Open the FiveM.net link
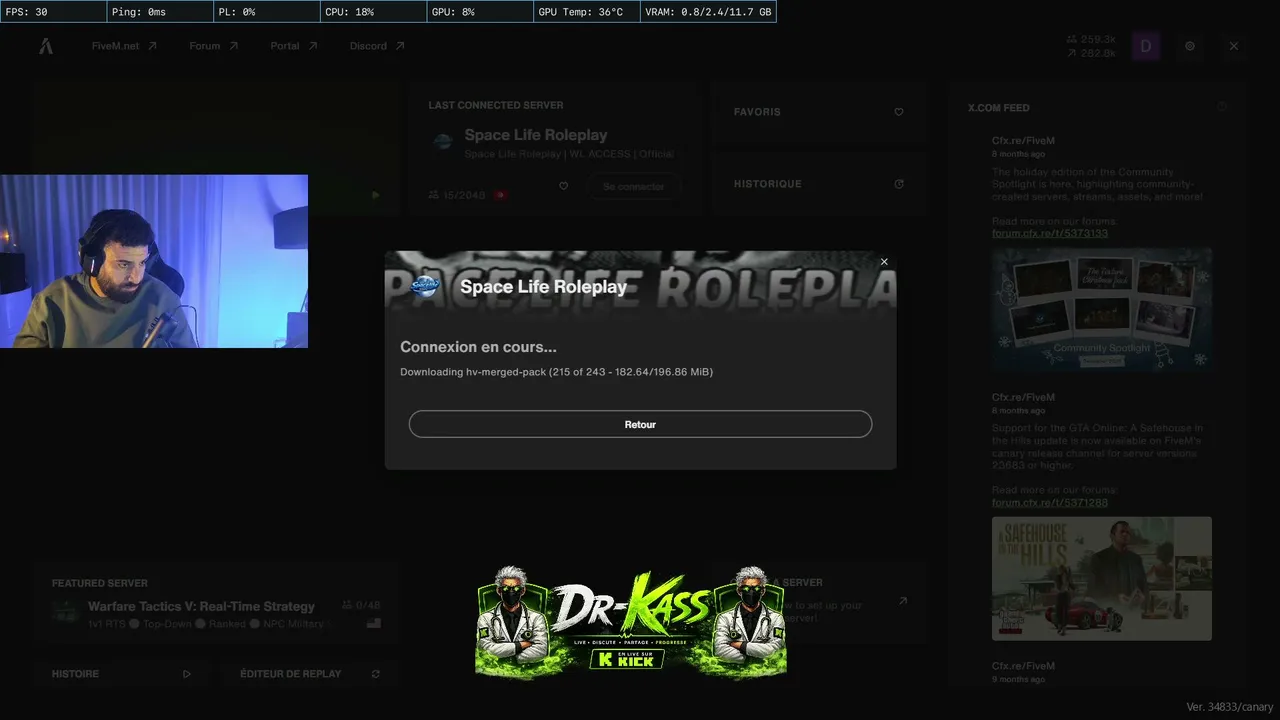This screenshot has width=1280, height=720. (x=124, y=46)
